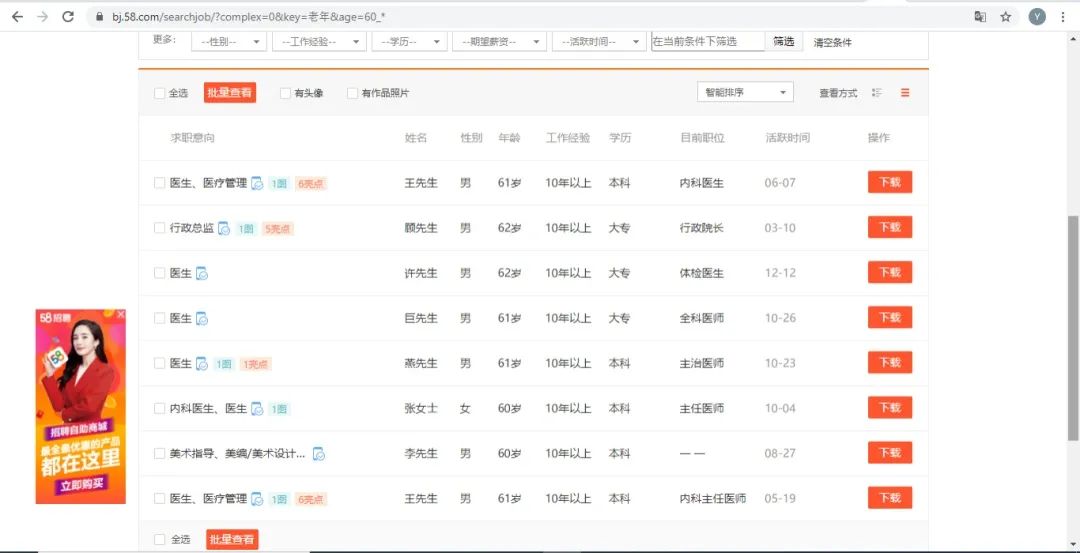Open resume icon in 内科医生 06-07 row

[x=257, y=183]
